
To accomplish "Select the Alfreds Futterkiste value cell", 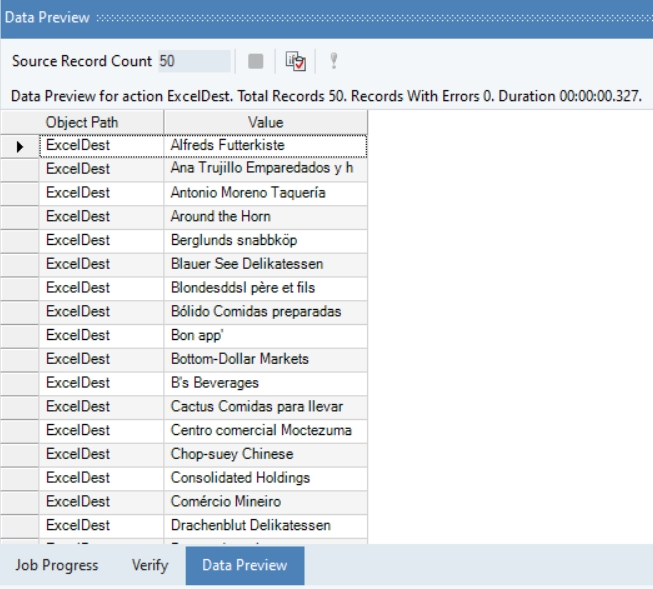I will (x=266, y=146).
